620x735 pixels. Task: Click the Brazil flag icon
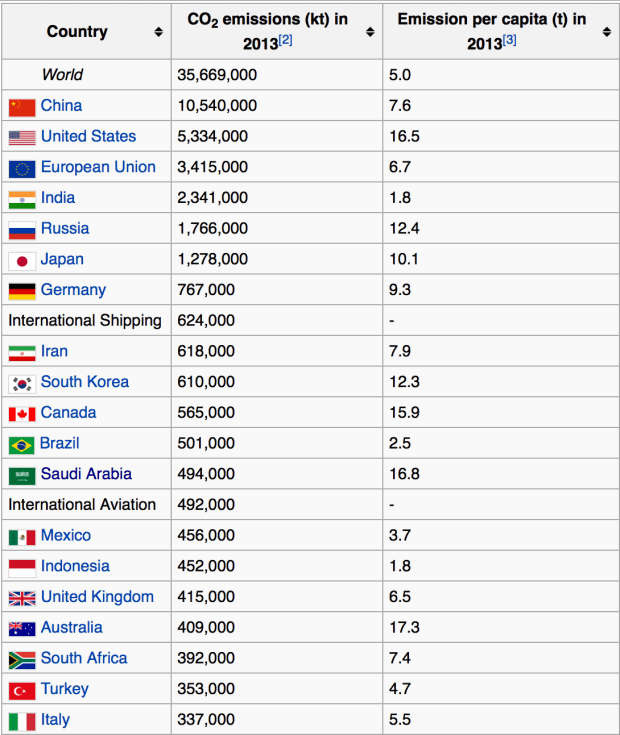[22, 444]
